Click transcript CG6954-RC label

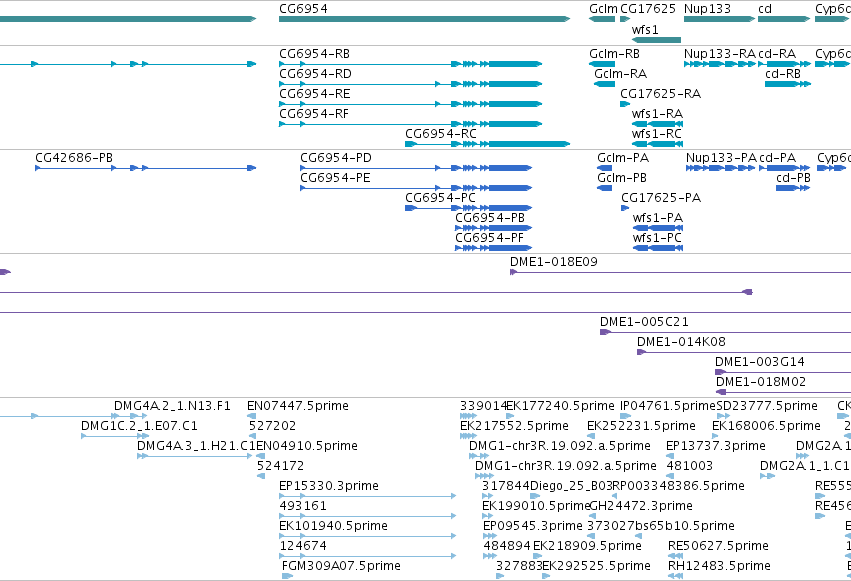(x=441, y=134)
